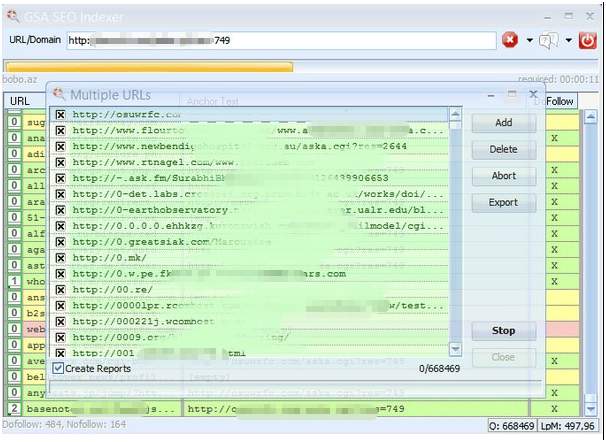Click the red power quit icon
Image resolution: width=606 pixels, height=442 pixels.
coord(587,41)
